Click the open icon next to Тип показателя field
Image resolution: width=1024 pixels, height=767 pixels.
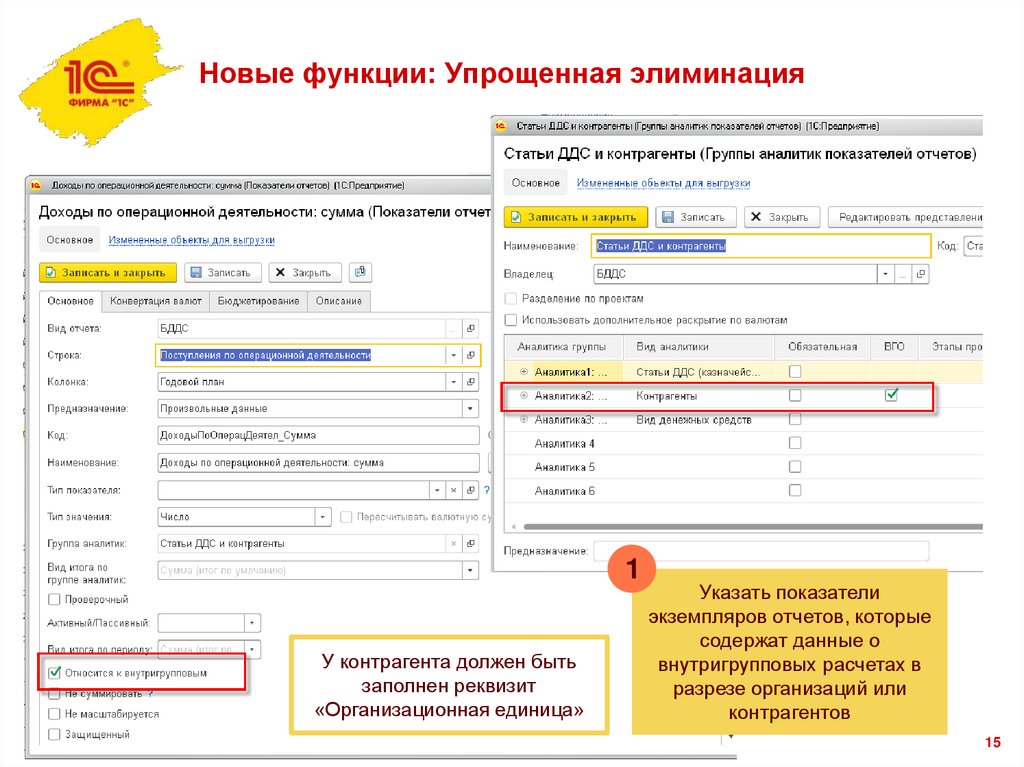click(x=471, y=489)
